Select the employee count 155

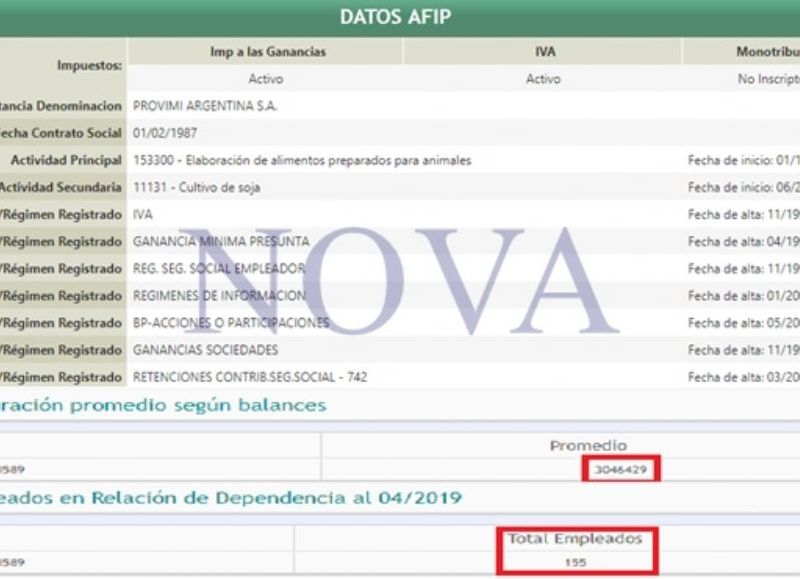(576, 562)
